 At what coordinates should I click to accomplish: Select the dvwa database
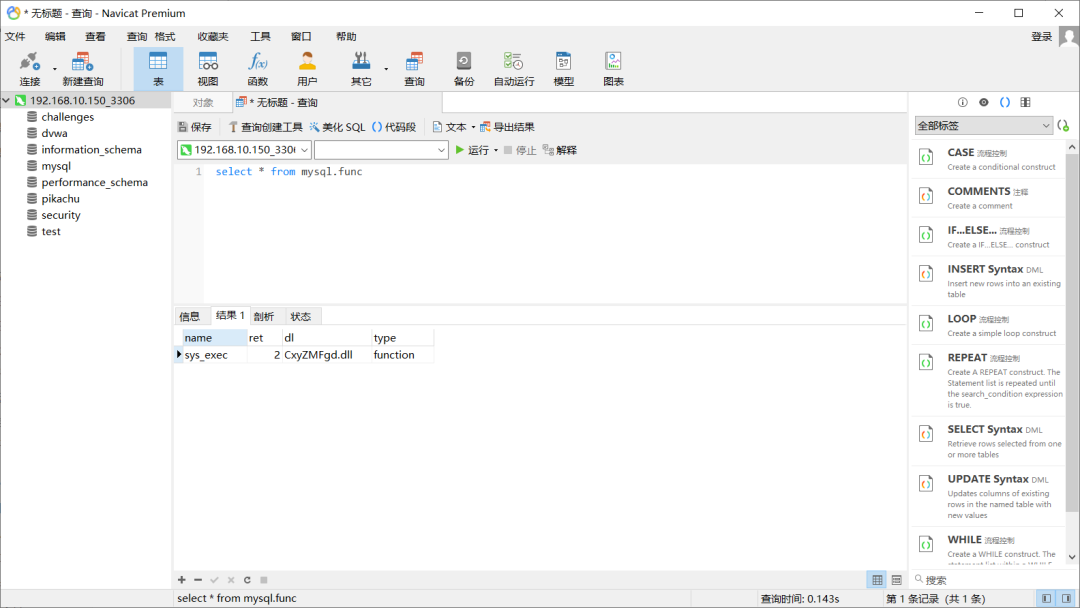[x=54, y=133]
